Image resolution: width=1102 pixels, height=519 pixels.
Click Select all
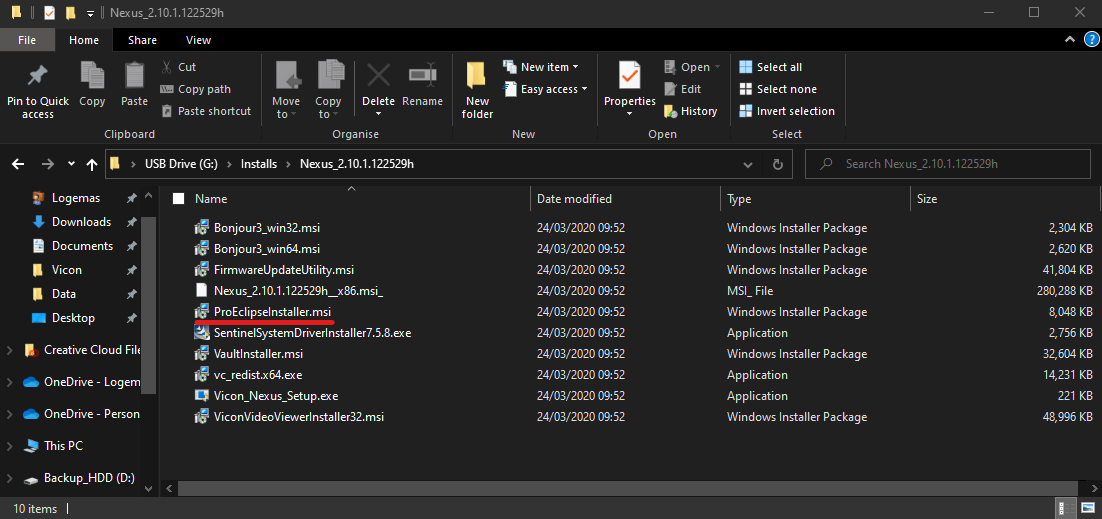[x=770, y=67]
